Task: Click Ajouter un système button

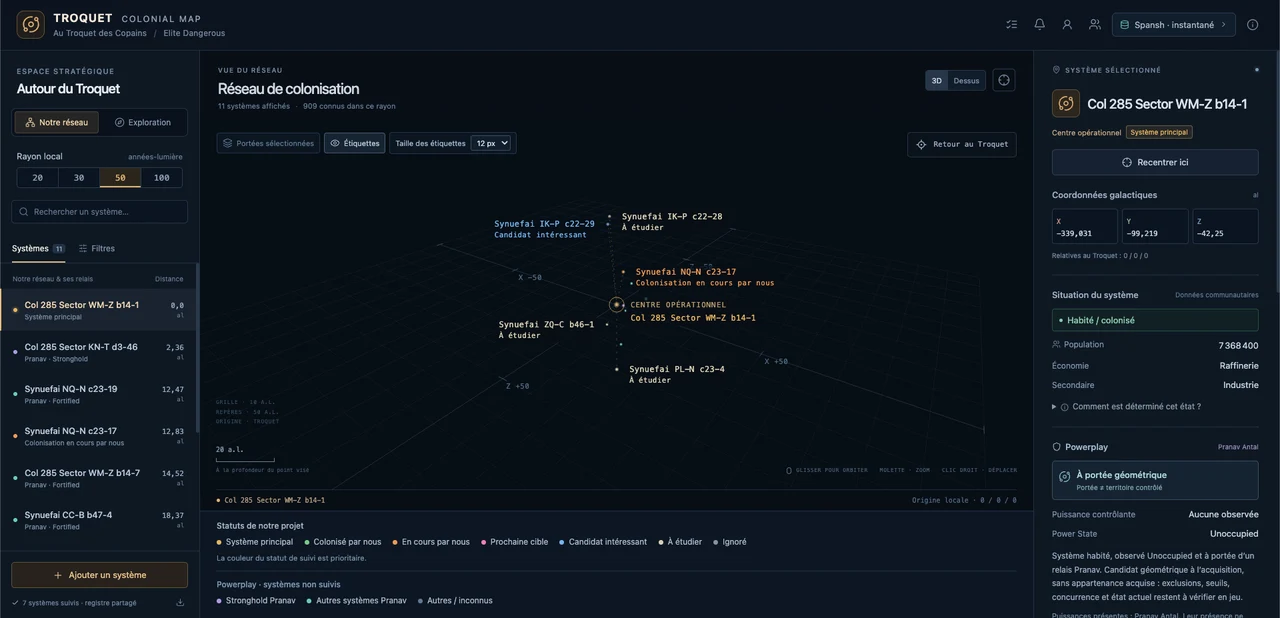Action: click(100, 575)
